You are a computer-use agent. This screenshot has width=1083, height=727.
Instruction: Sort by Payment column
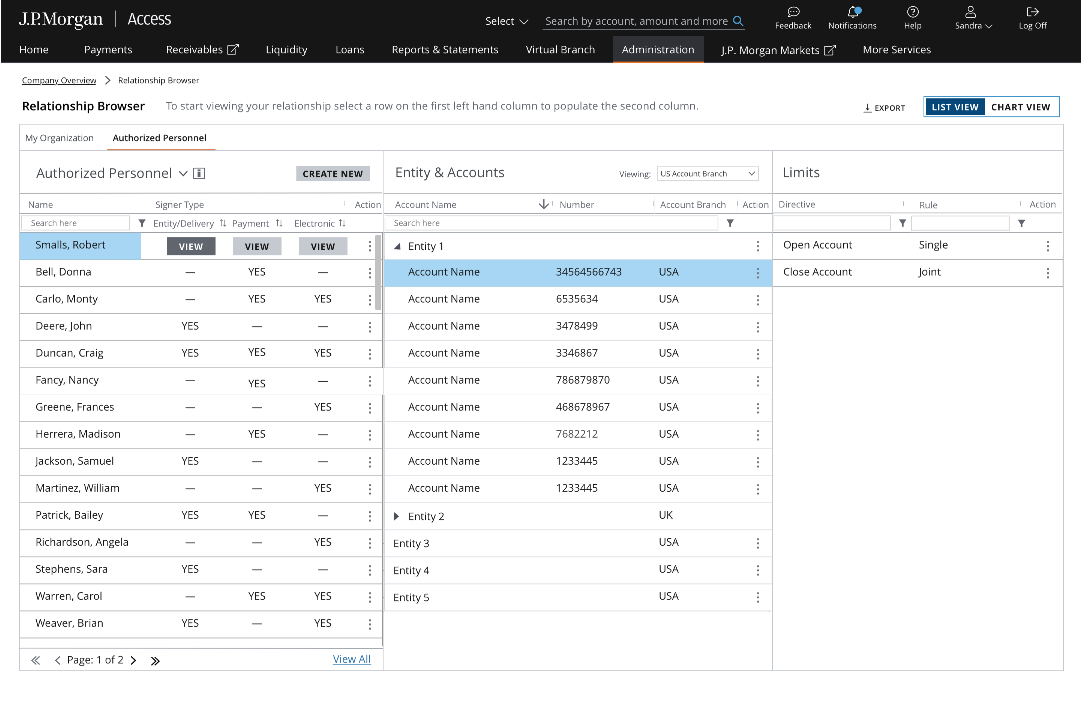[279, 223]
